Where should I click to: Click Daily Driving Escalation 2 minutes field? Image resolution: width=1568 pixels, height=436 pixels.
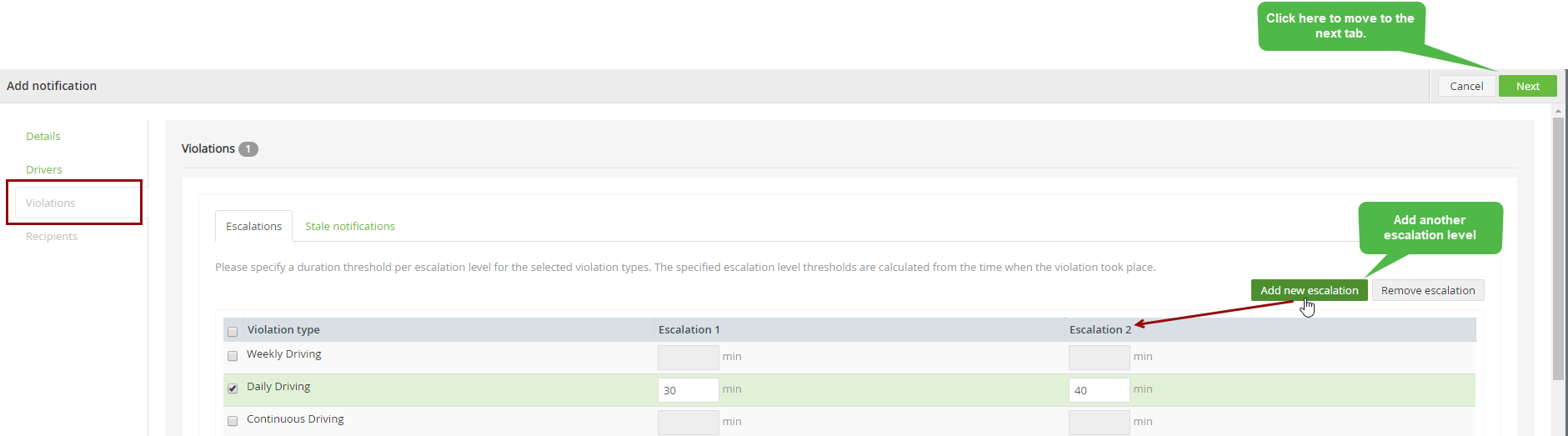click(x=1099, y=390)
